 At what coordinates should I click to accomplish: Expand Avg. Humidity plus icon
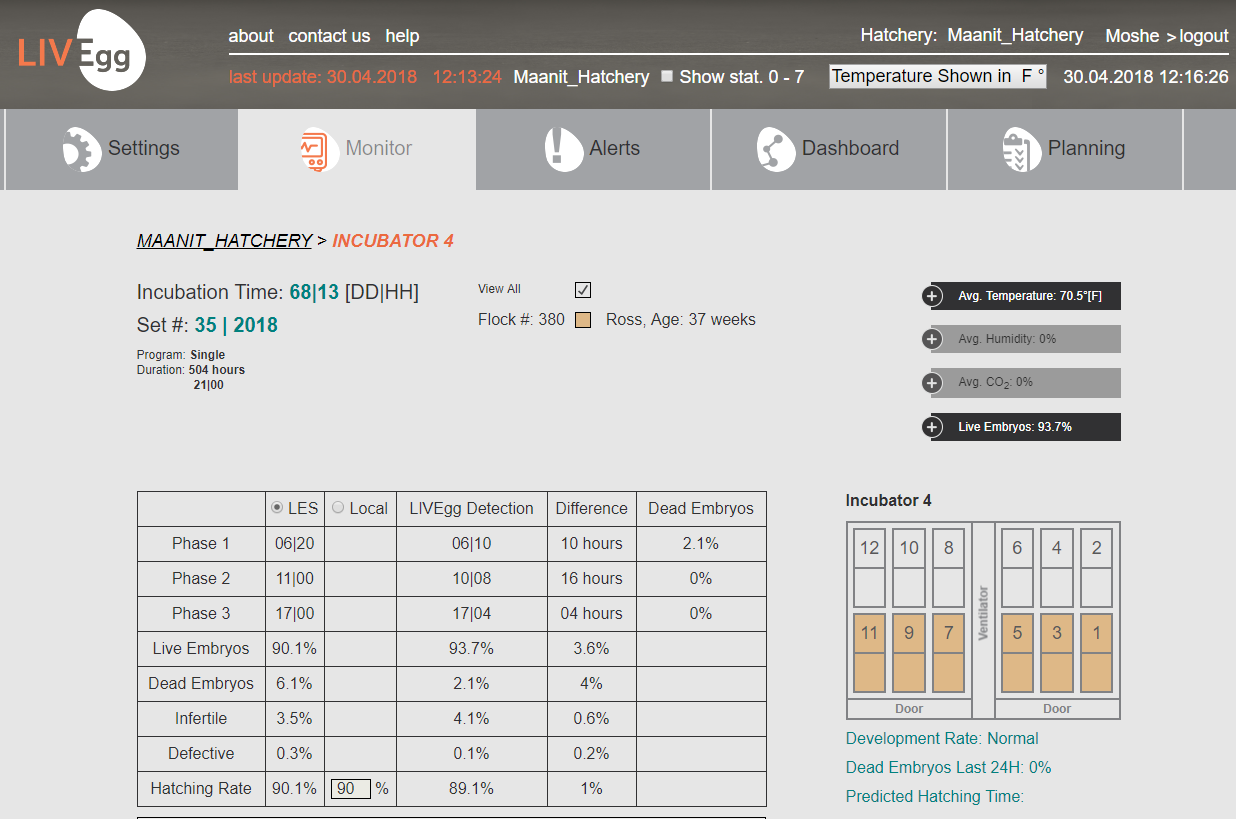click(x=932, y=339)
